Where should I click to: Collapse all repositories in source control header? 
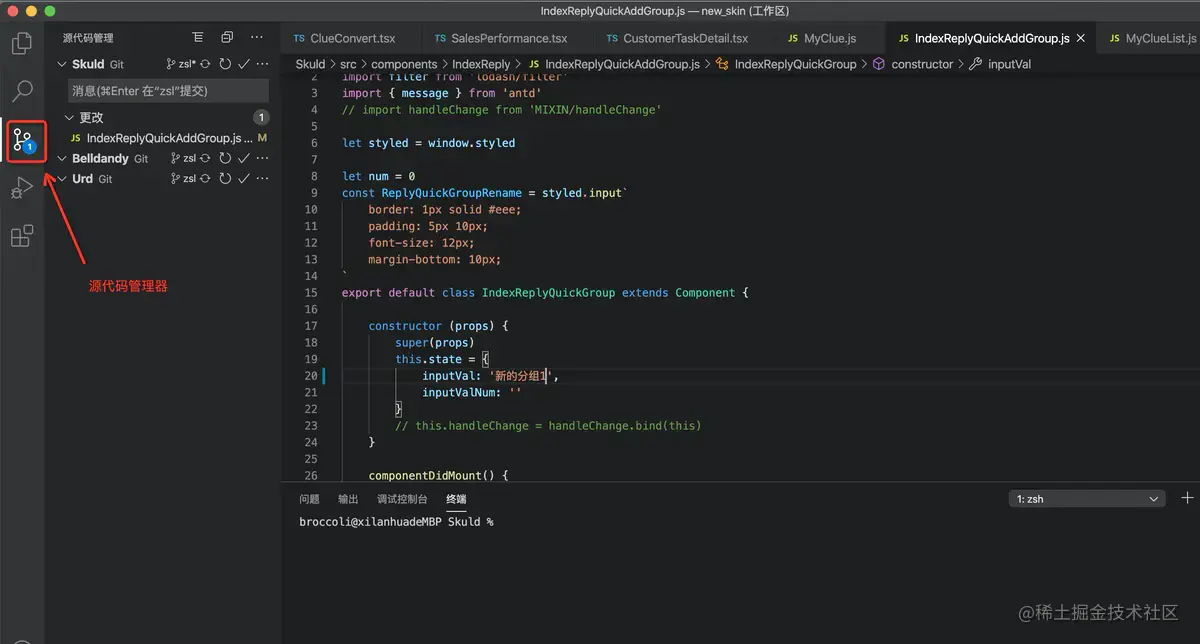227,38
